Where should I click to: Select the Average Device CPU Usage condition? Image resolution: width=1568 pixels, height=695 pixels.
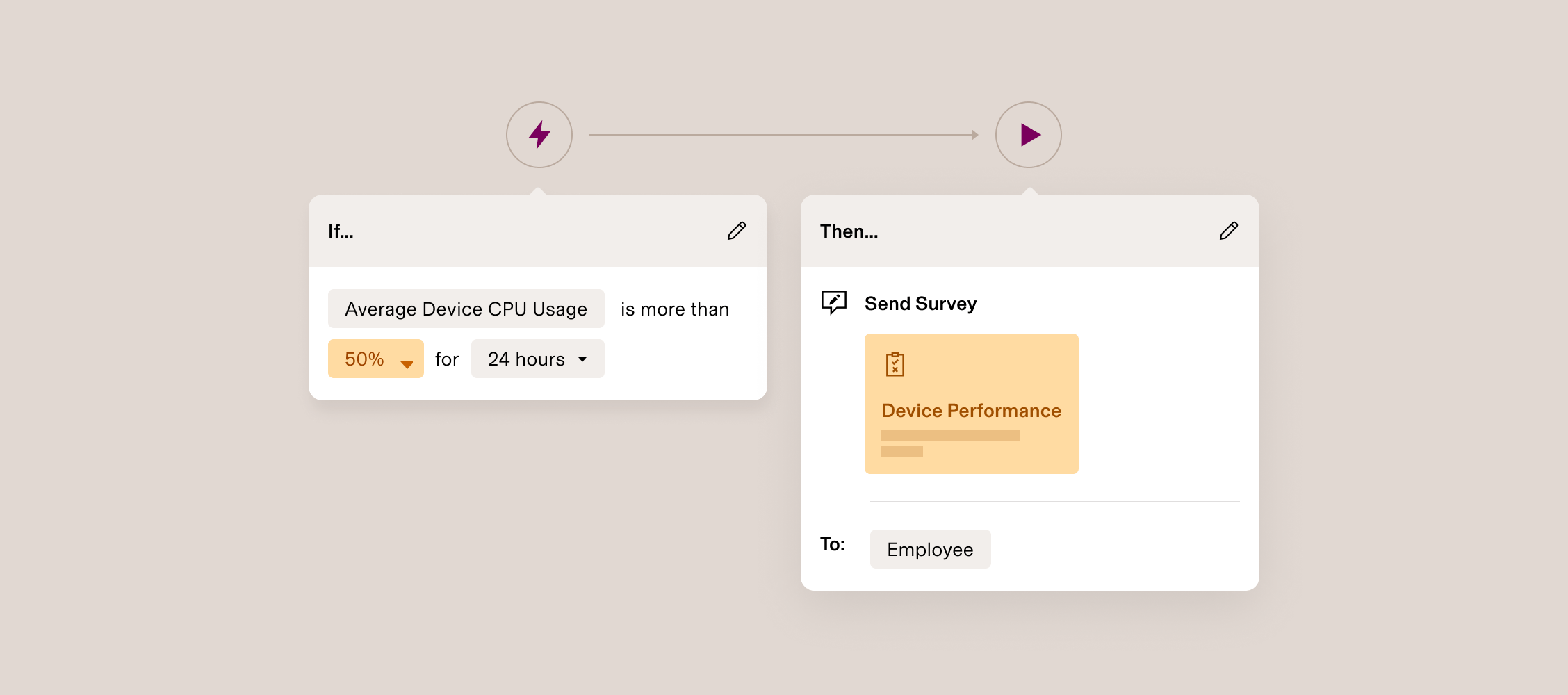click(x=466, y=309)
